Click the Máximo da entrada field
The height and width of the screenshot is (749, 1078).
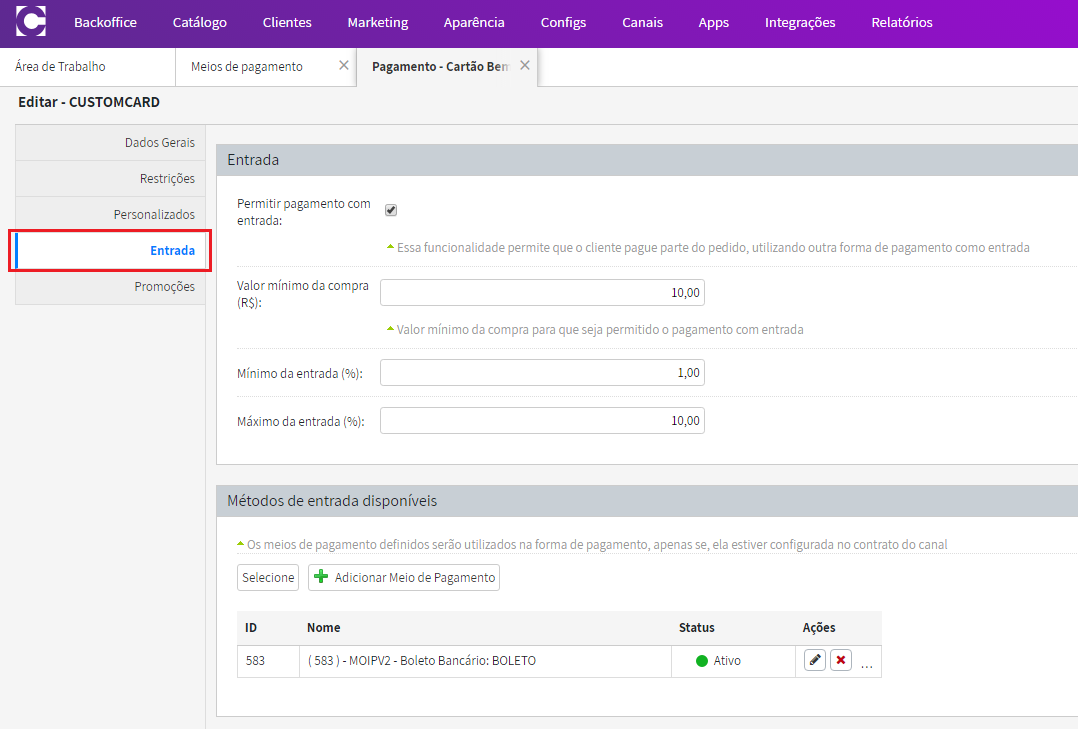point(542,420)
